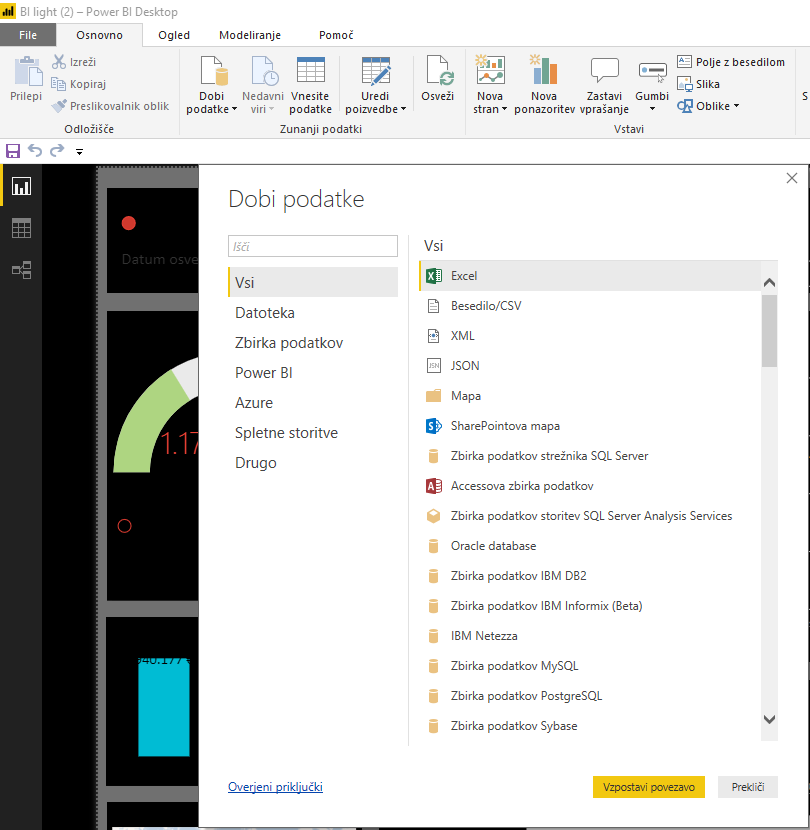Select Accessova zbirka podatkov connector
Viewport: 810px width, 830px height.
[x=590, y=486]
